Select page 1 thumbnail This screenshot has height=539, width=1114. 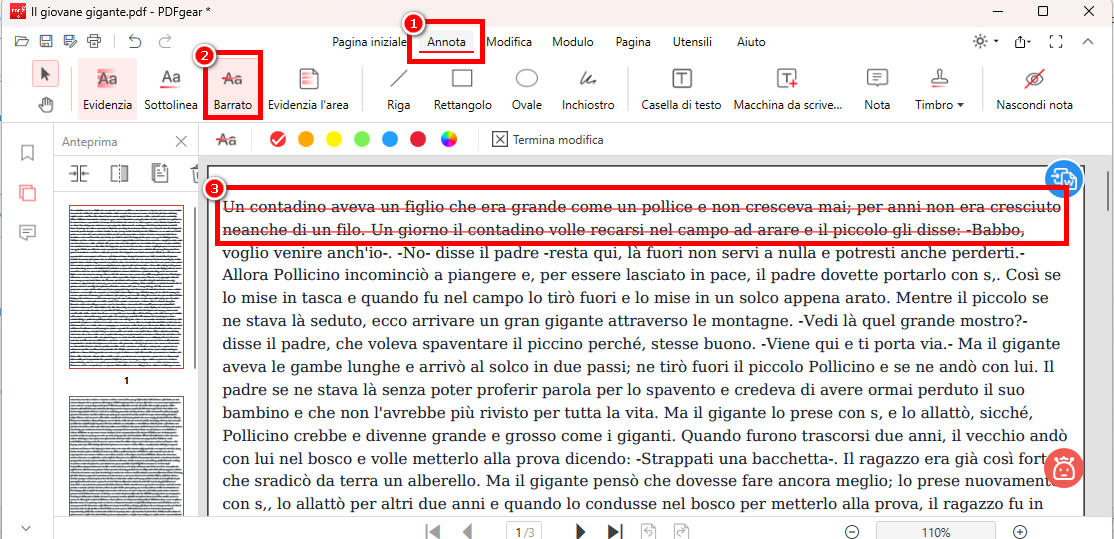click(x=126, y=287)
